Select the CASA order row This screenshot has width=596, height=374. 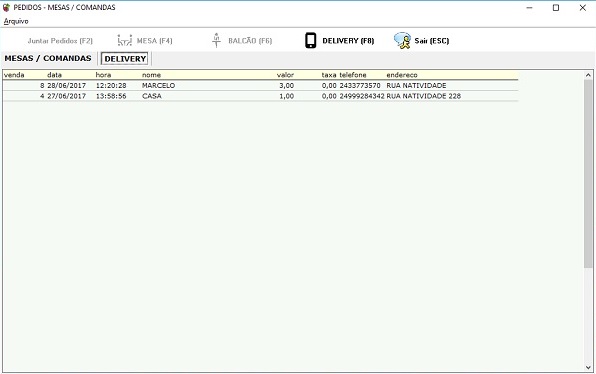(x=260, y=96)
